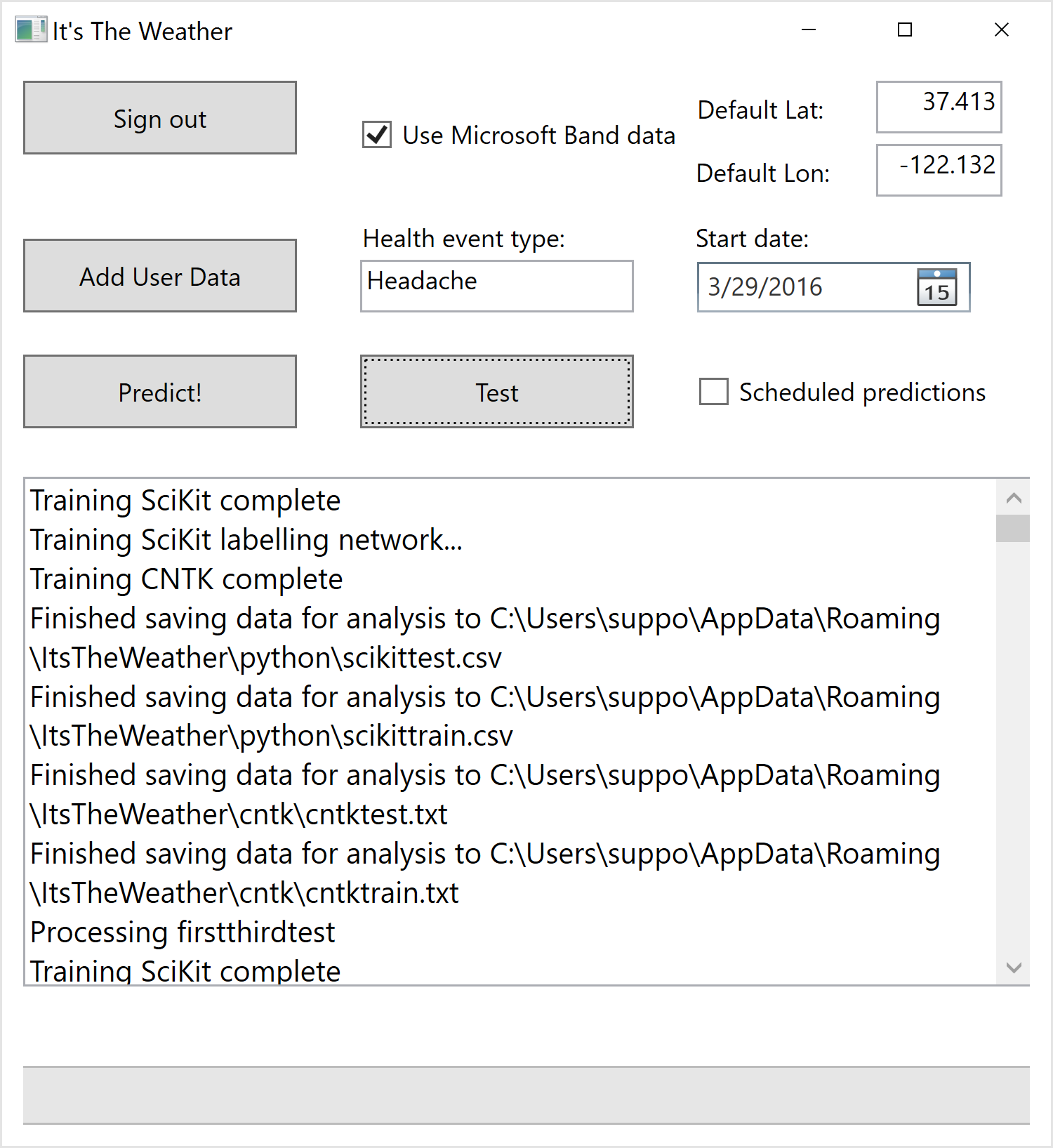Close the It's The Weather window
The width and height of the screenshot is (1053, 1148).
(x=1001, y=30)
